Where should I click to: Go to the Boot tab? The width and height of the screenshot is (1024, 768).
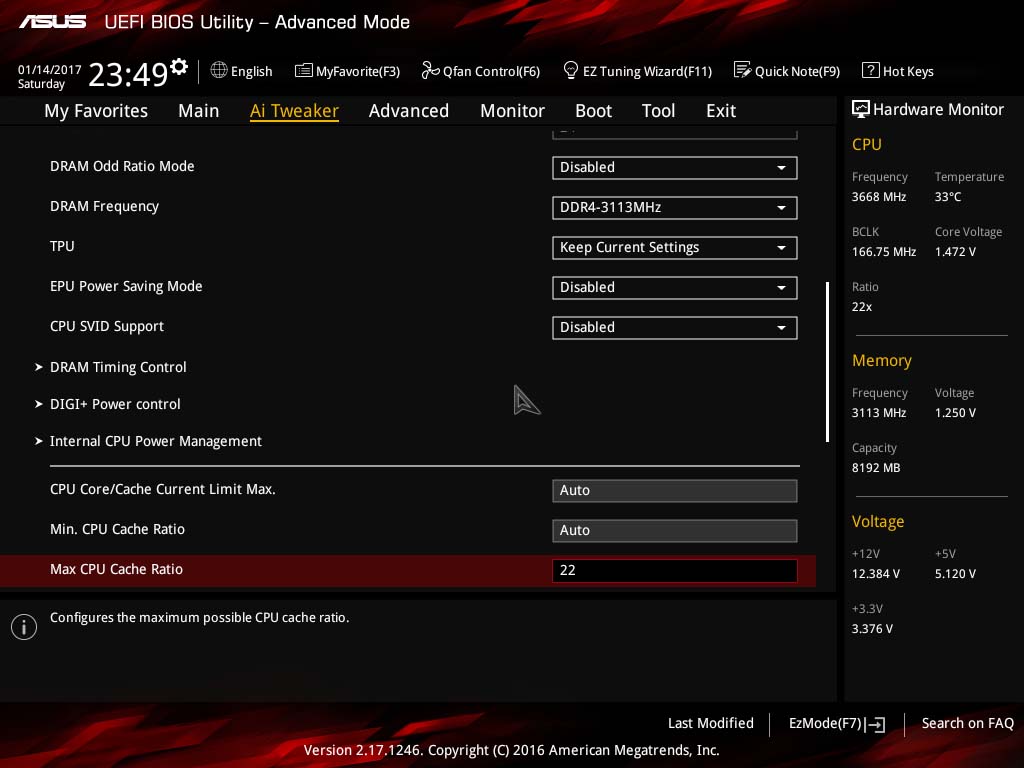click(x=593, y=111)
